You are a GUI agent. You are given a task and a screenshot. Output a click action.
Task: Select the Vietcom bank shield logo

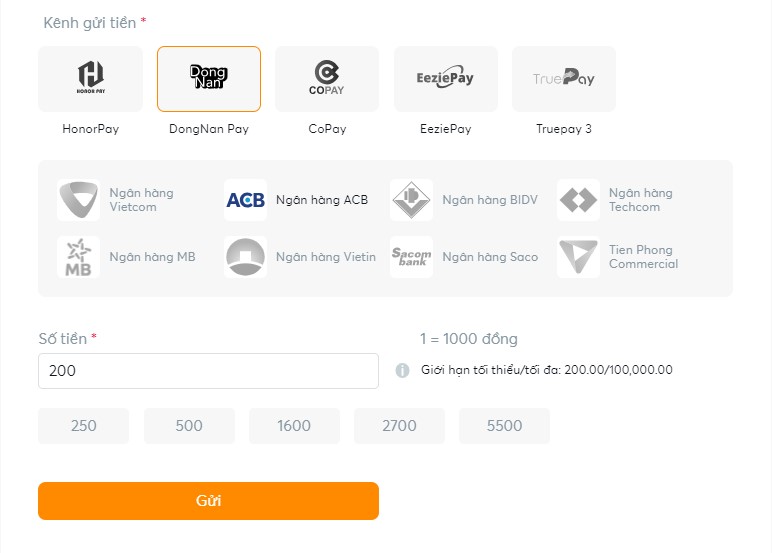(79, 200)
